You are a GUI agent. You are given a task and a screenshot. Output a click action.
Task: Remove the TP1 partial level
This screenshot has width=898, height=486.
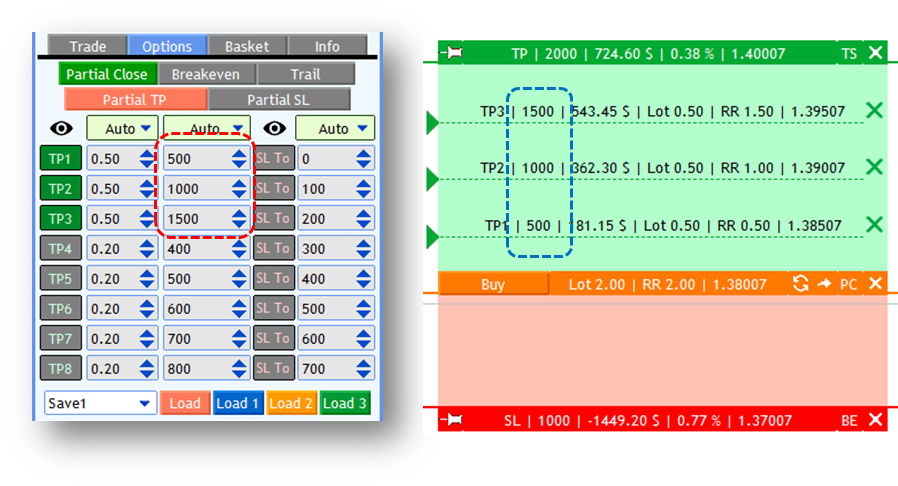tap(875, 224)
